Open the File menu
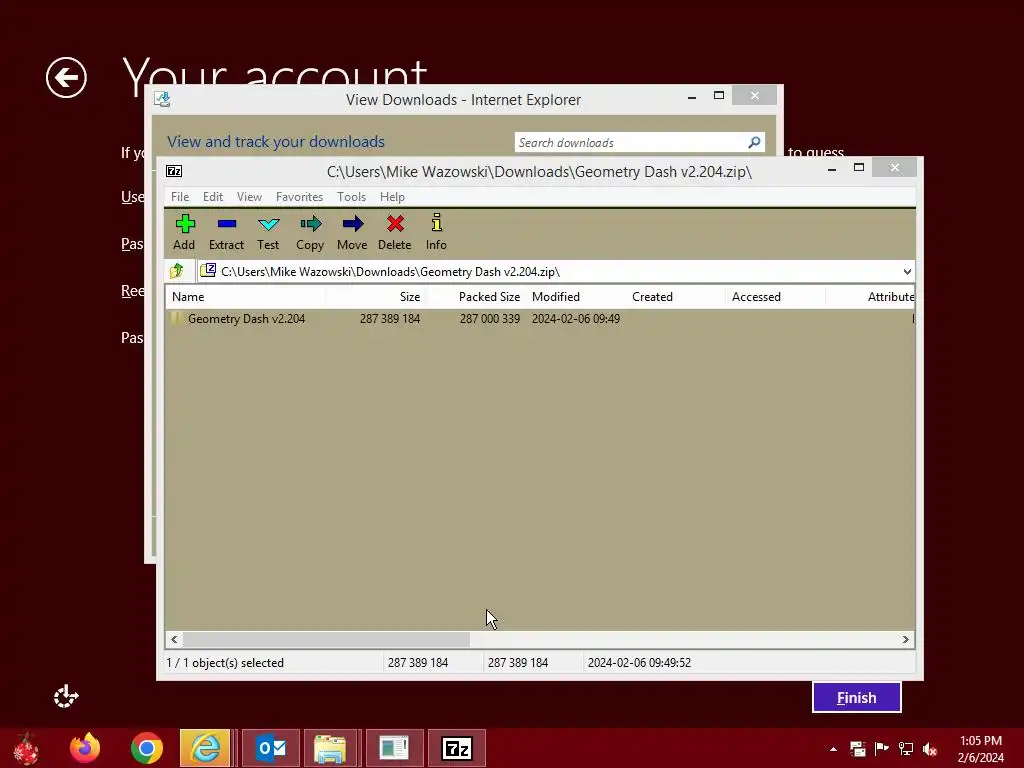 pos(180,197)
